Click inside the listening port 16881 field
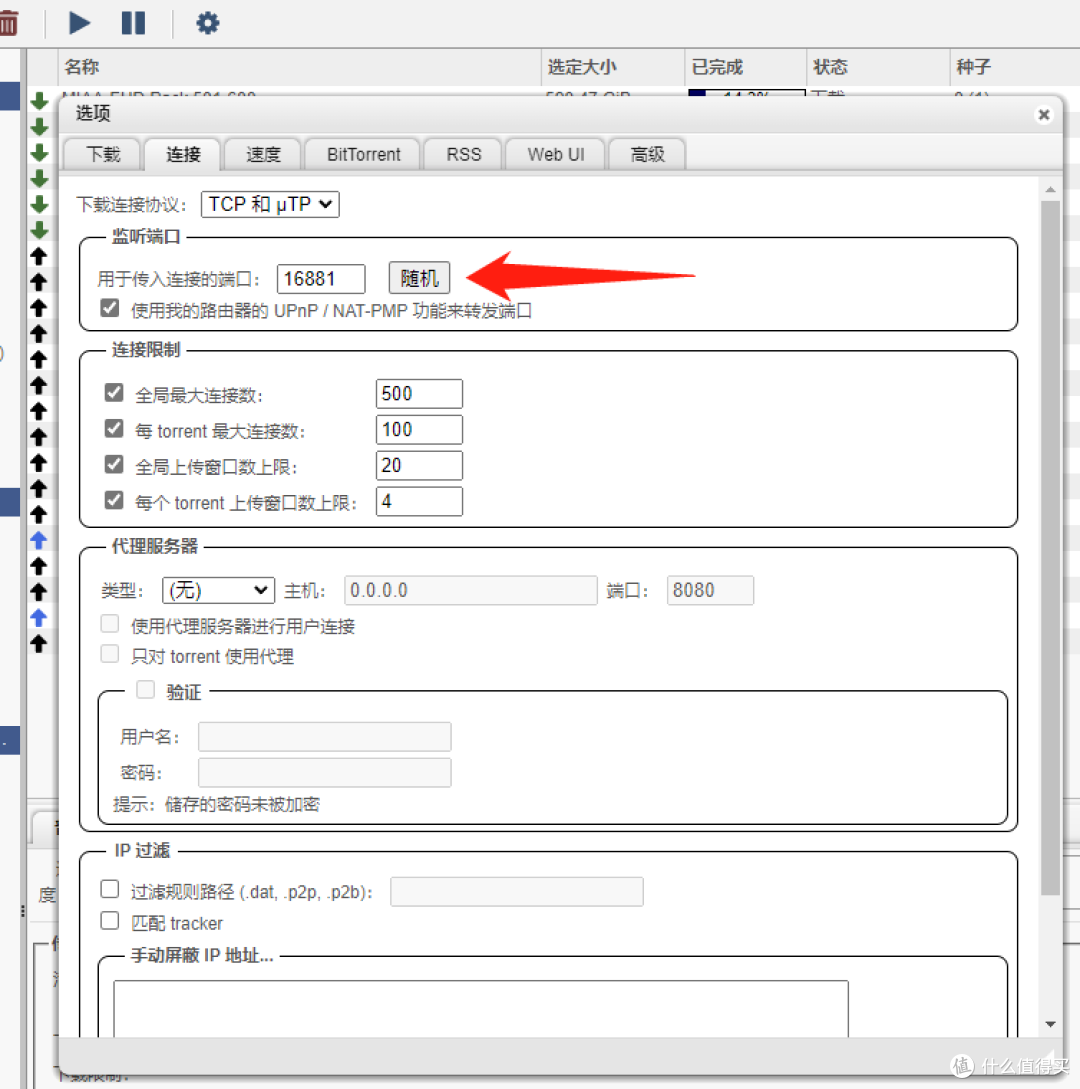1080x1089 pixels. tap(320, 278)
